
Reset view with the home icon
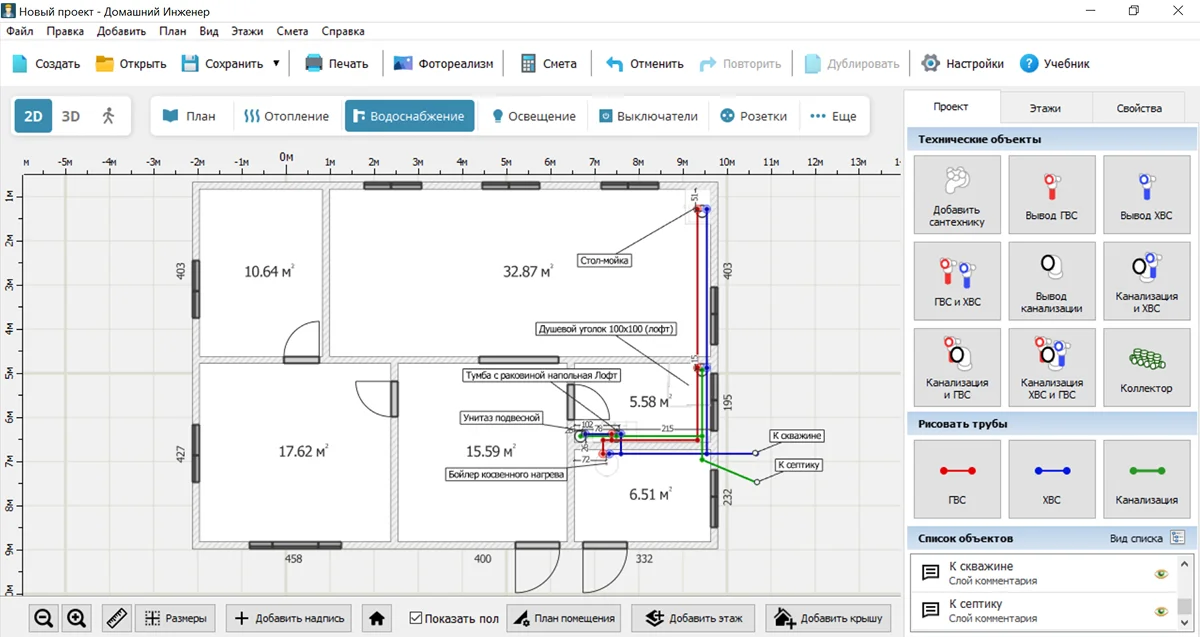pos(377,618)
